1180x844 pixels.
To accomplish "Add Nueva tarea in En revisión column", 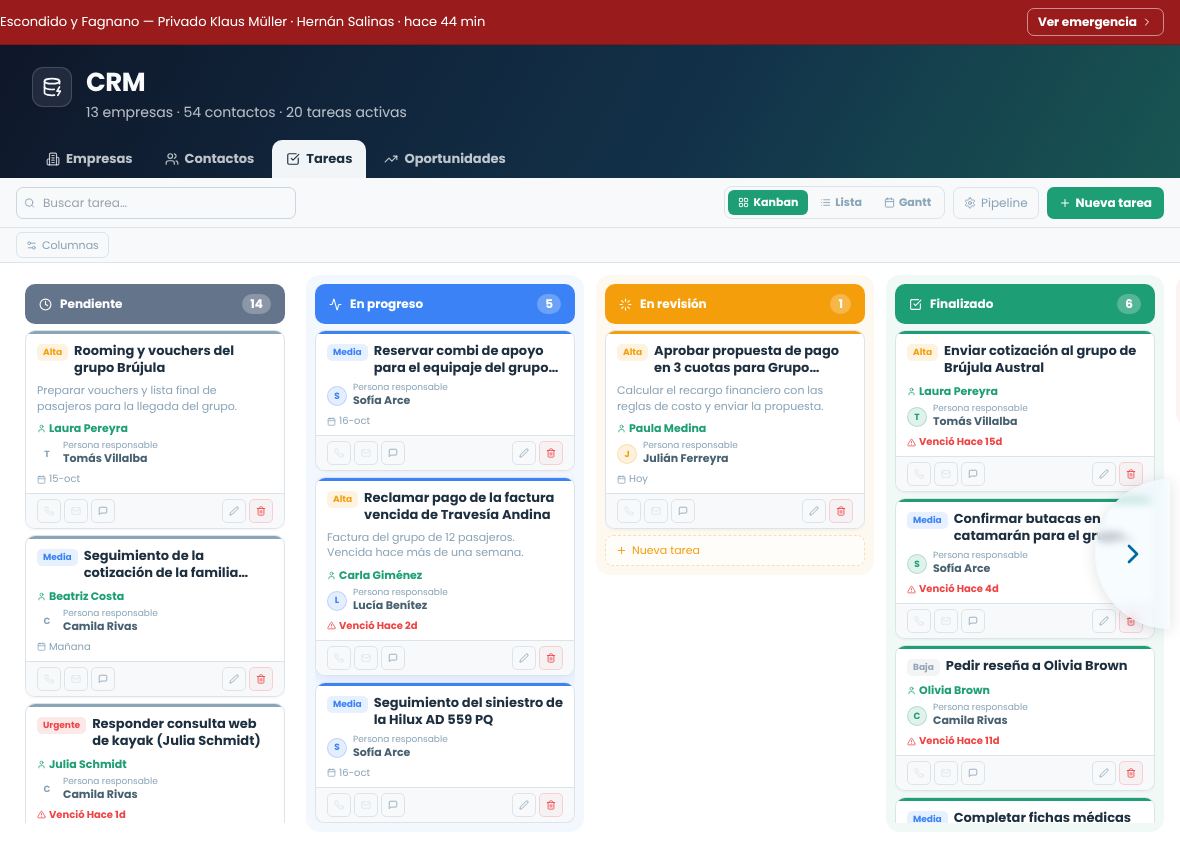I will click(734, 551).
